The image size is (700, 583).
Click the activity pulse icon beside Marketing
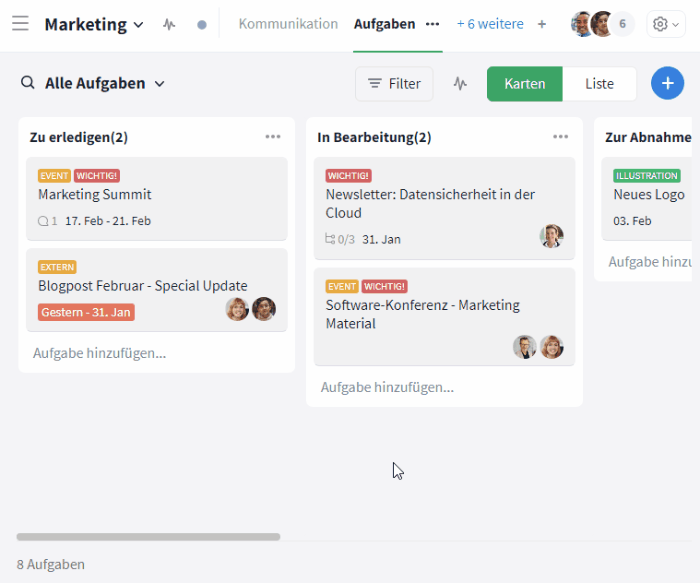click(x=169, y=24)
